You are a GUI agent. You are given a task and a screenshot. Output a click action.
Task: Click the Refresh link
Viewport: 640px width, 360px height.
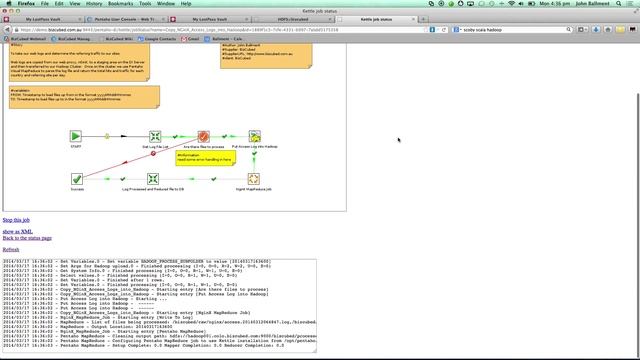(x=11, y=249)
